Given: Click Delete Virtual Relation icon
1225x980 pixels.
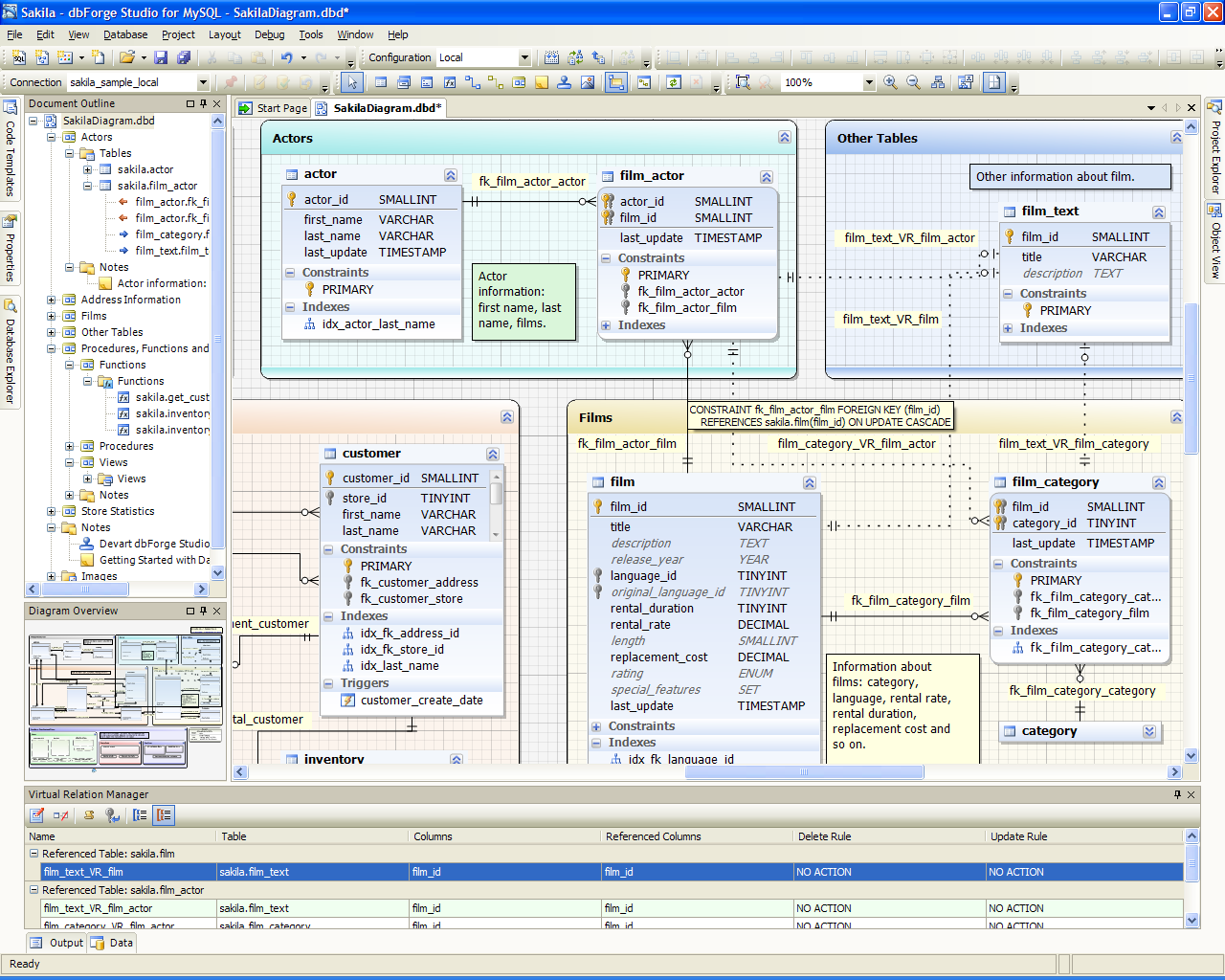Looking at the screenshot, I should tap(61, 815).
